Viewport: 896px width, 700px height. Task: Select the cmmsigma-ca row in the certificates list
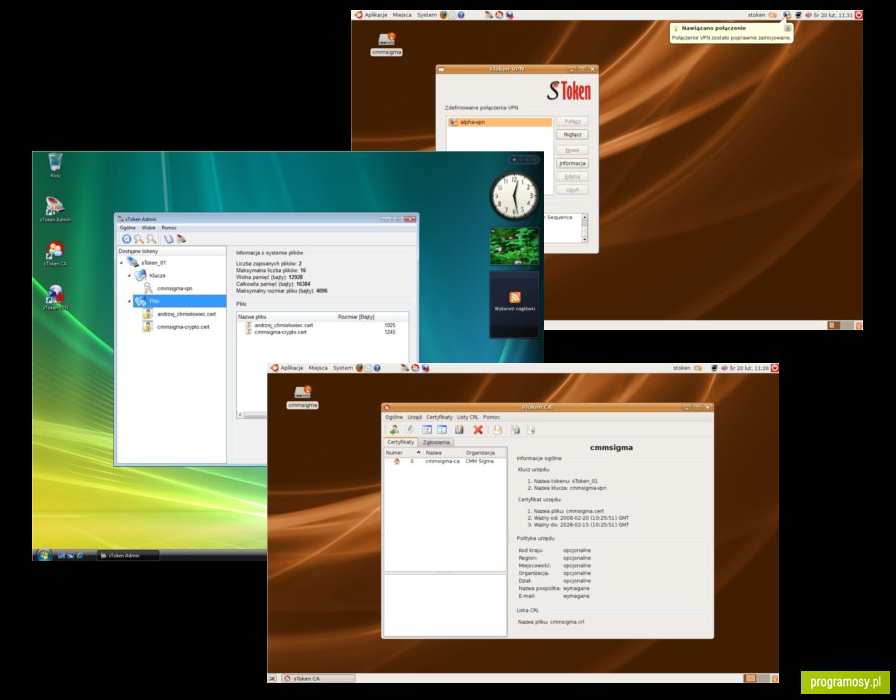click(445, 461)
